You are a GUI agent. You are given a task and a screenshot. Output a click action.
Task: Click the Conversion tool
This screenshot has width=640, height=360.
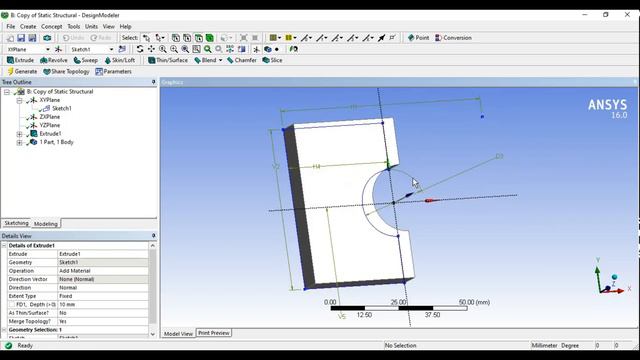(x=453, y=38)
